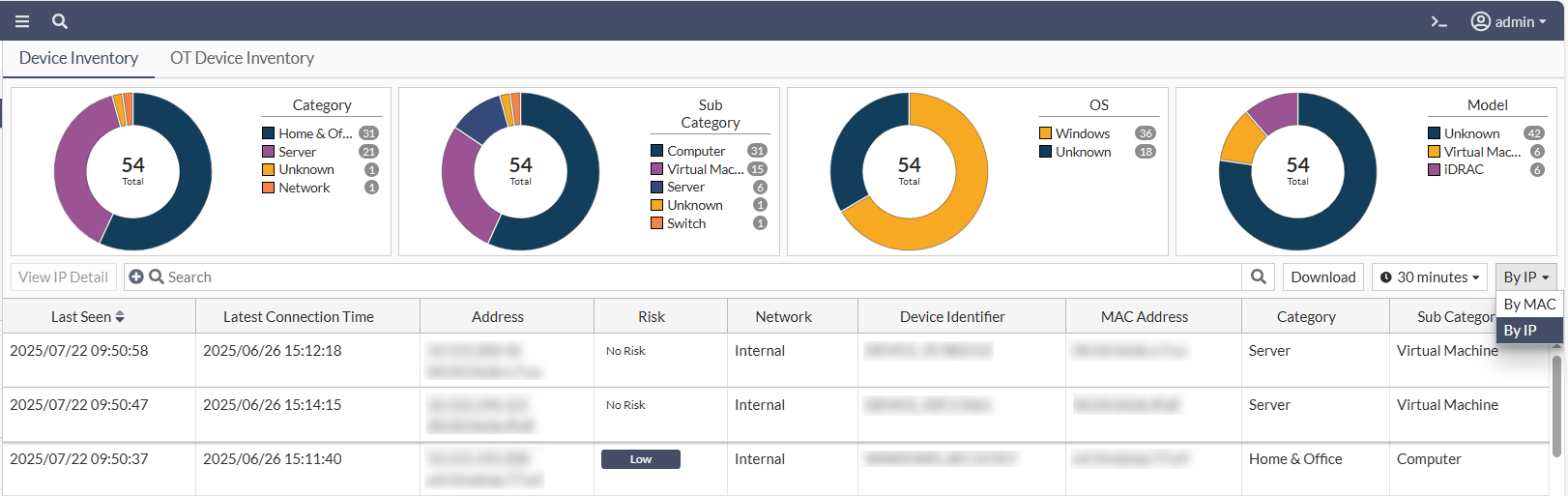Expand the 30 minutes refresh dropdown

click(1431, 277)
